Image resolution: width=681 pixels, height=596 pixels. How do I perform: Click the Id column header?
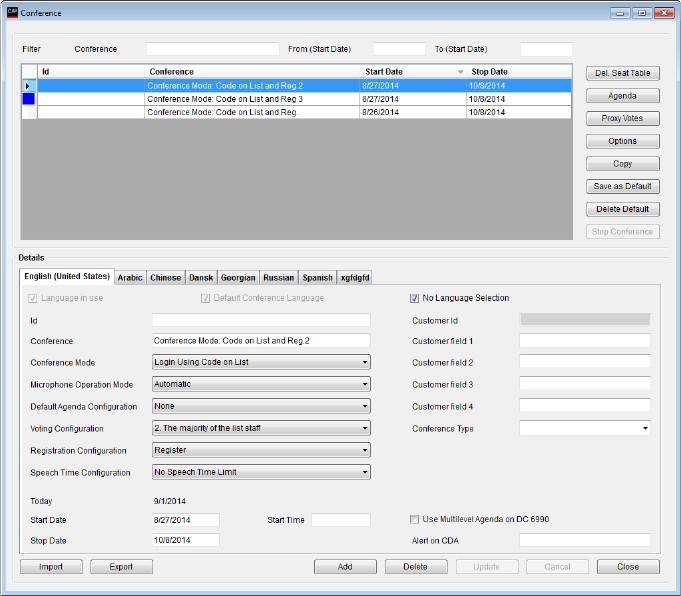pyautogui.click(x=91, y=72)
